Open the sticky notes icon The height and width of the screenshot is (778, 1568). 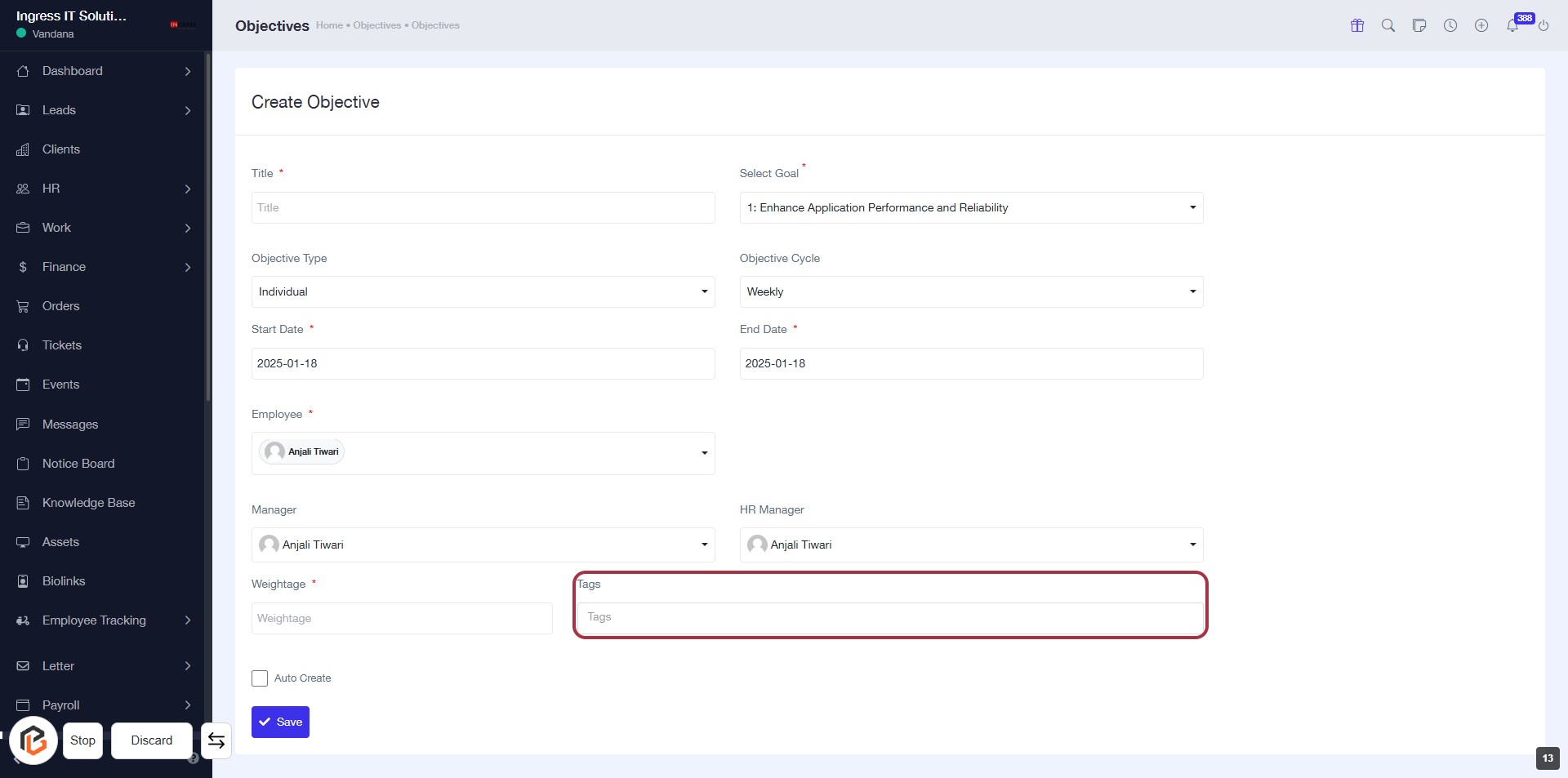(1419, 25)
